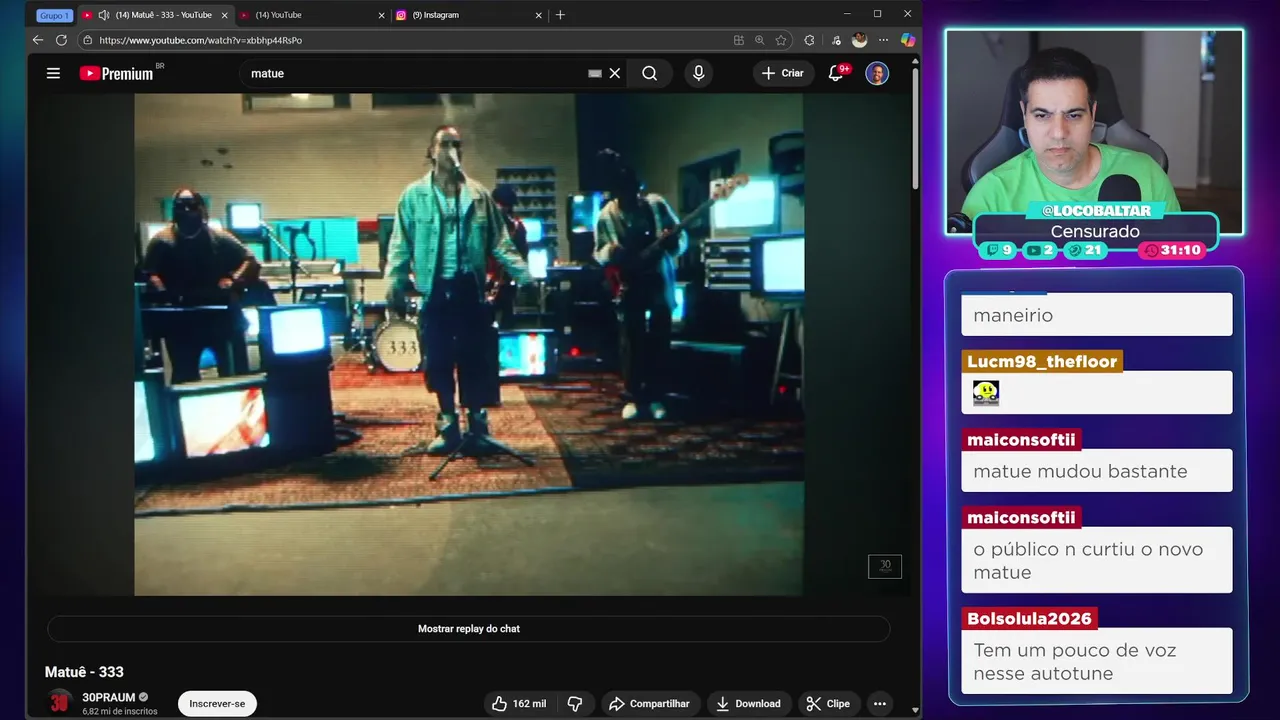Viewport: 1280px width, 720px height.
Task: Click the video player to pause
Action: click(x=468, y=345)
